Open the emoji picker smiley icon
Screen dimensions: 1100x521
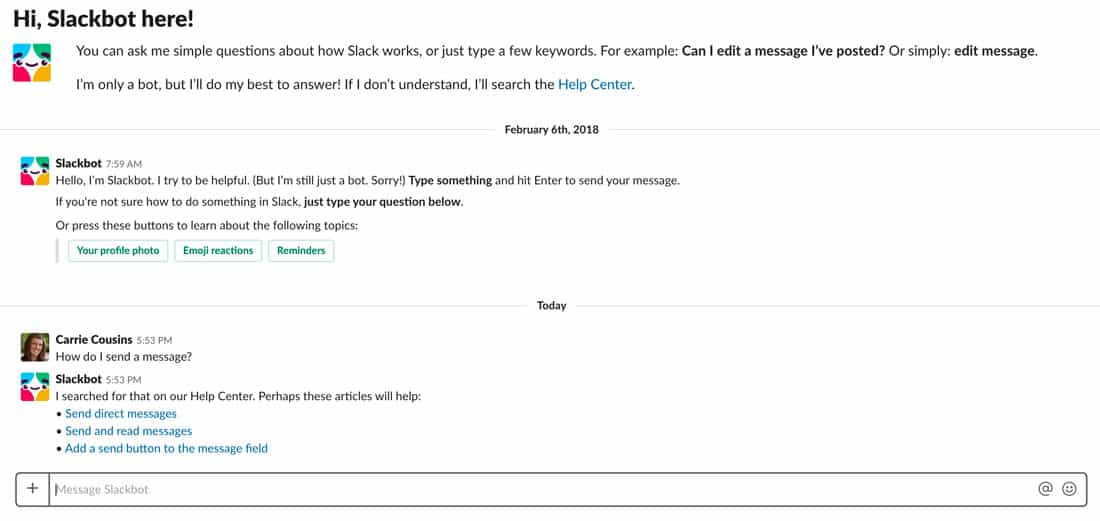pyautogui.click(x=1069, y=489)
